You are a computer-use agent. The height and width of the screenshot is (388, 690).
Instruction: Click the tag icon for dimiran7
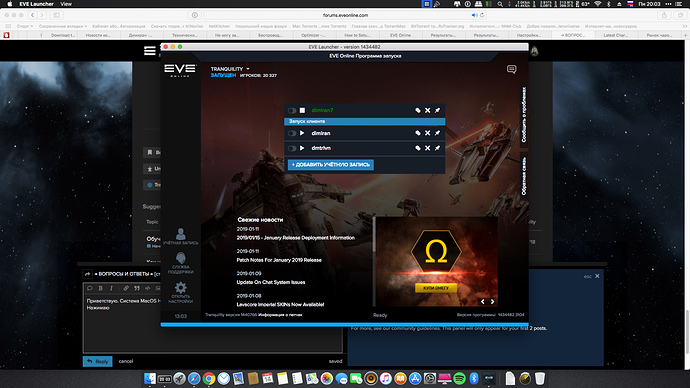(418, 110)
